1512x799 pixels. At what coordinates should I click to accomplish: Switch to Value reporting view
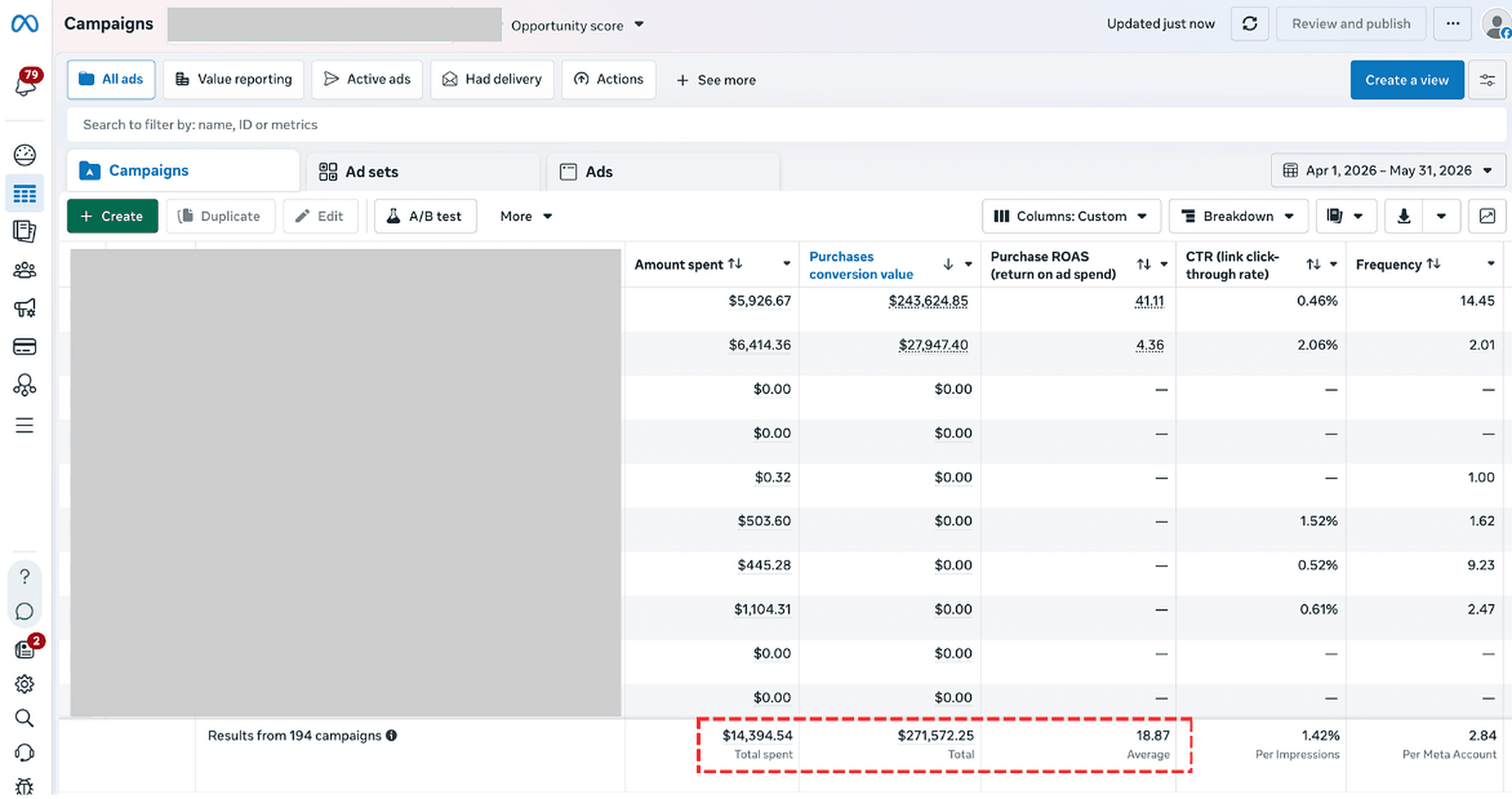click(x=234, y=79)
